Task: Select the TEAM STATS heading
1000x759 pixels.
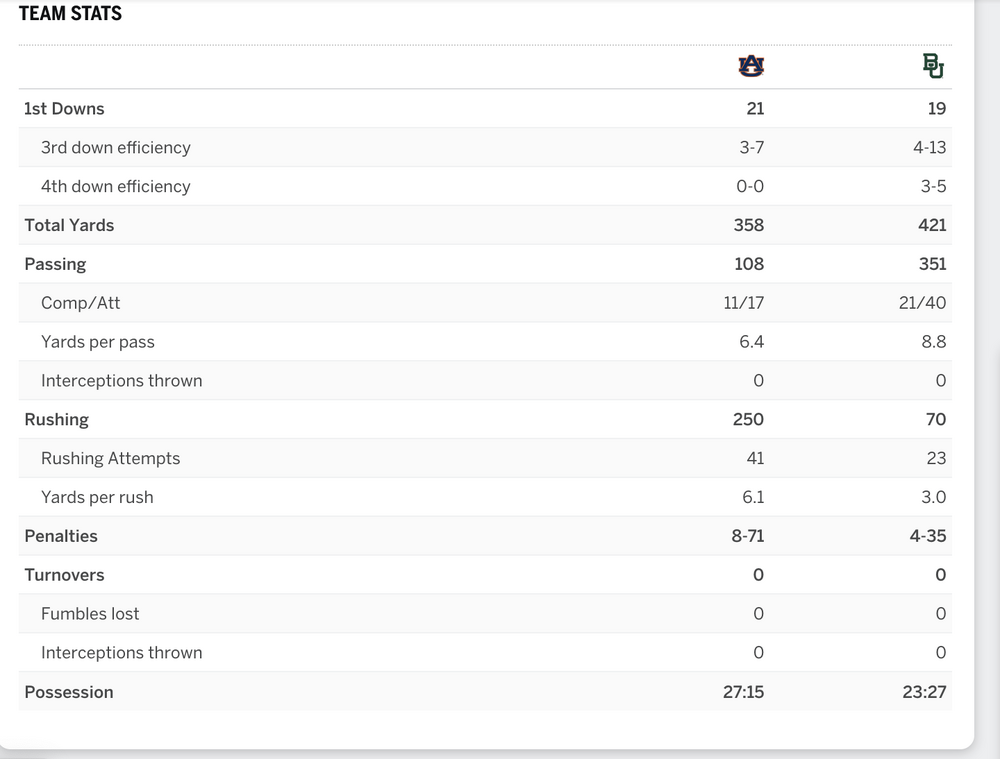Action: (x=70, y=13)
